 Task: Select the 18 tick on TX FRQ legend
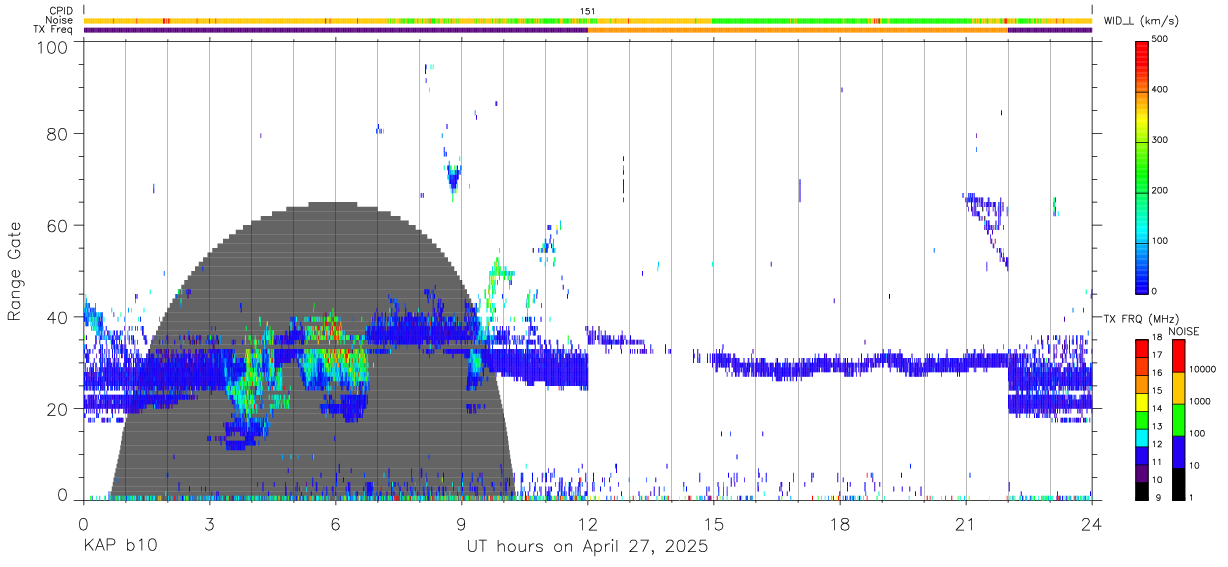point(1159,338)
